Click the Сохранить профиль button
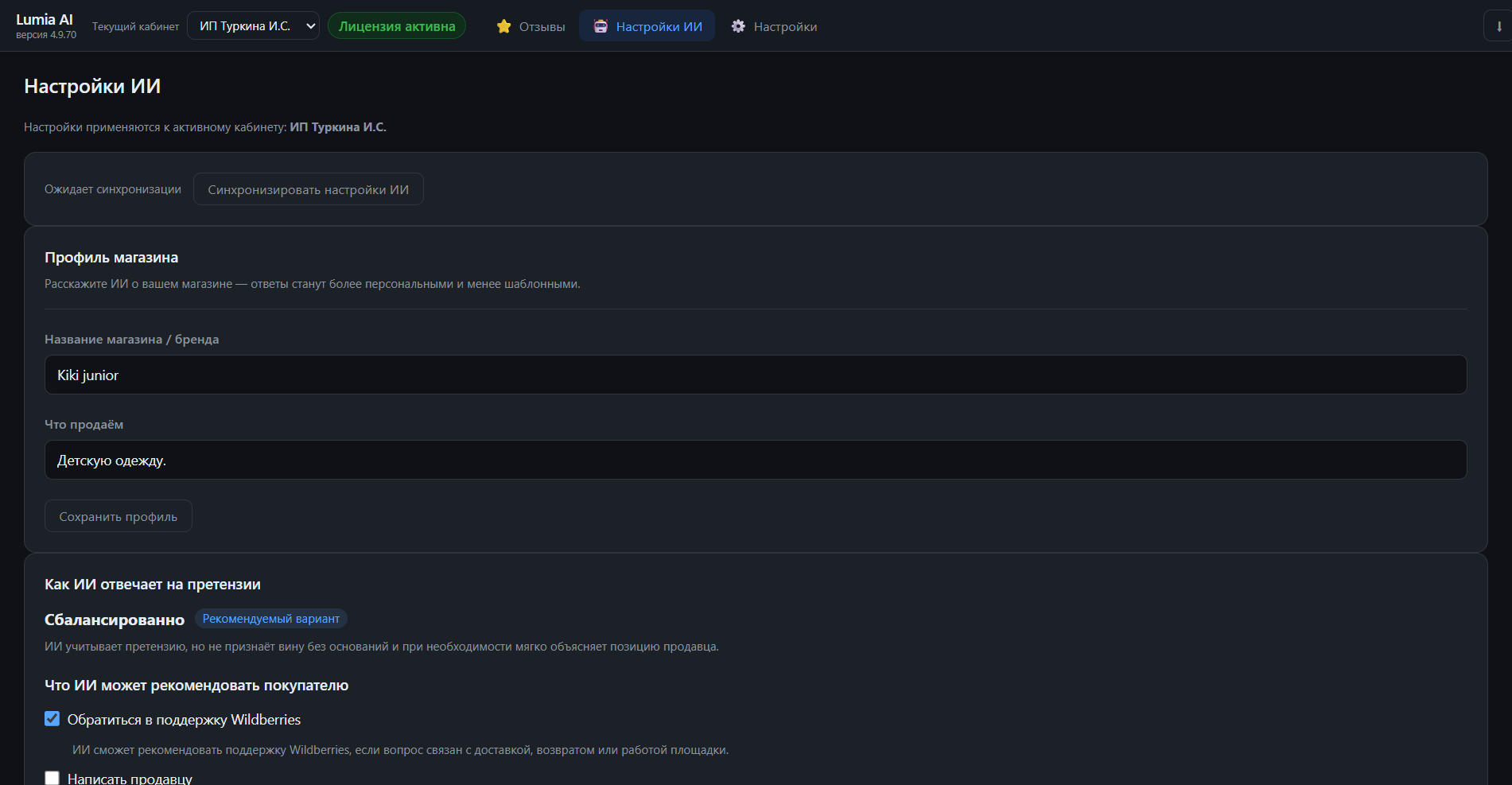The width and height of the screenshot is (1512, 785). pos(119,516)
